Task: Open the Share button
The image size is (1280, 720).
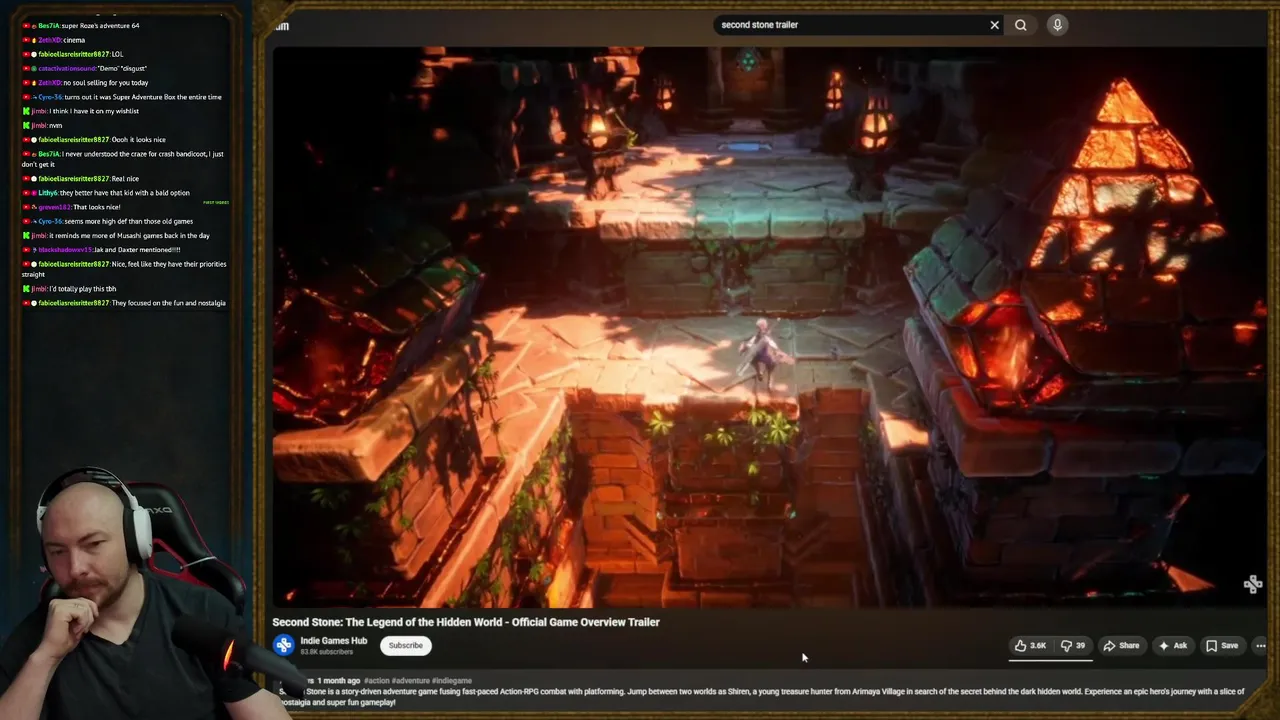Action: pyautogui.click(x=1121, y=646)
